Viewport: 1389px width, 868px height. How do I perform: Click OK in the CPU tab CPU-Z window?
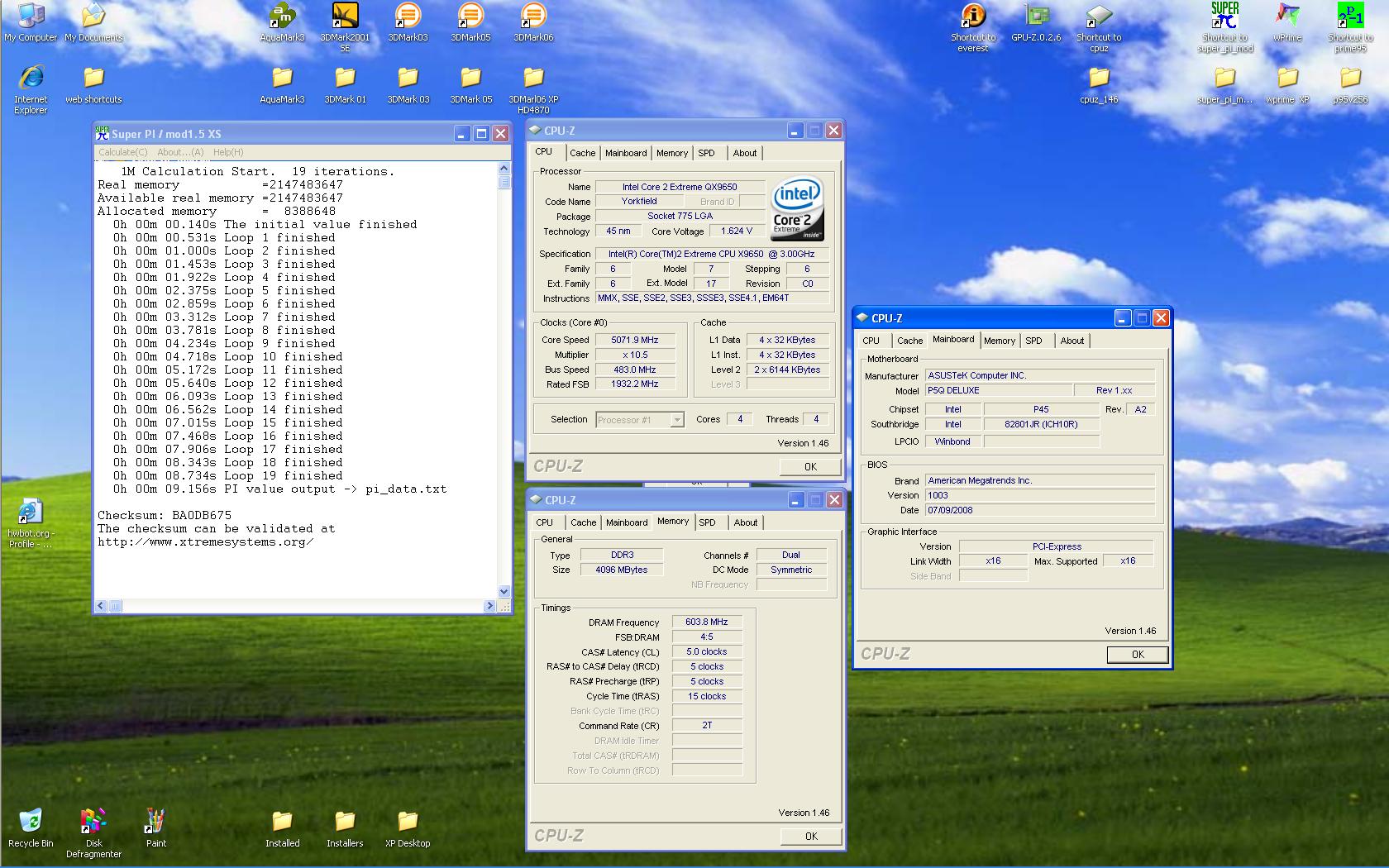(810, 467)
